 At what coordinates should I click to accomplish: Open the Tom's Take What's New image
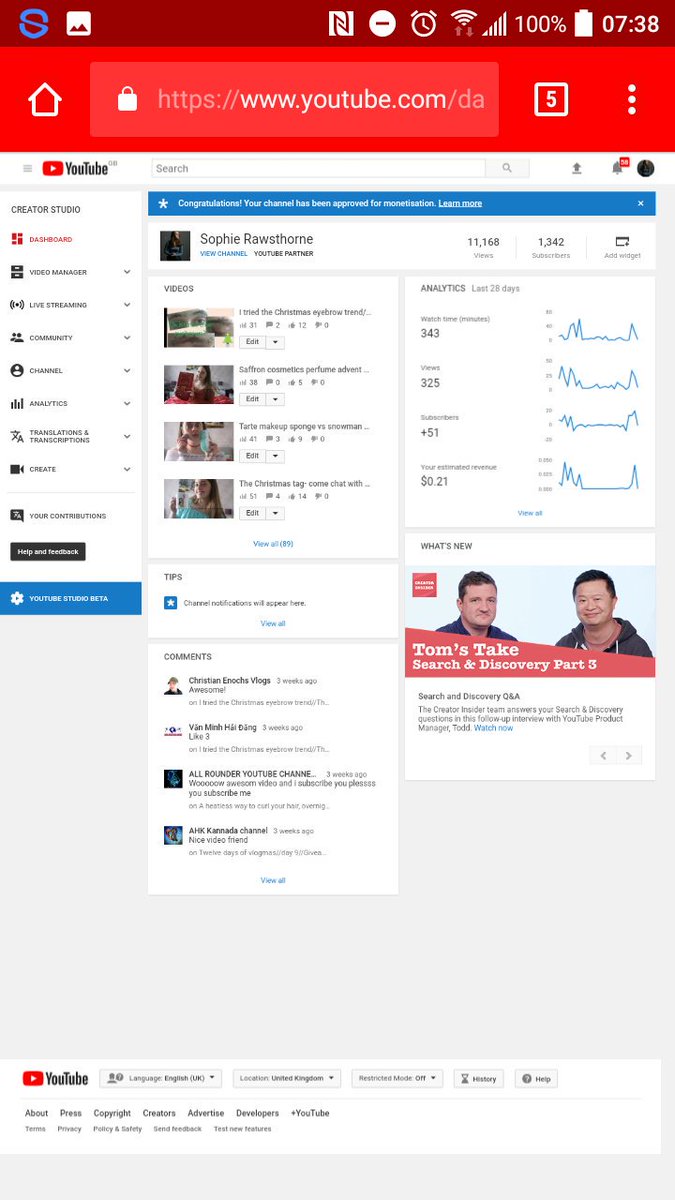click(x=530, y=622)
